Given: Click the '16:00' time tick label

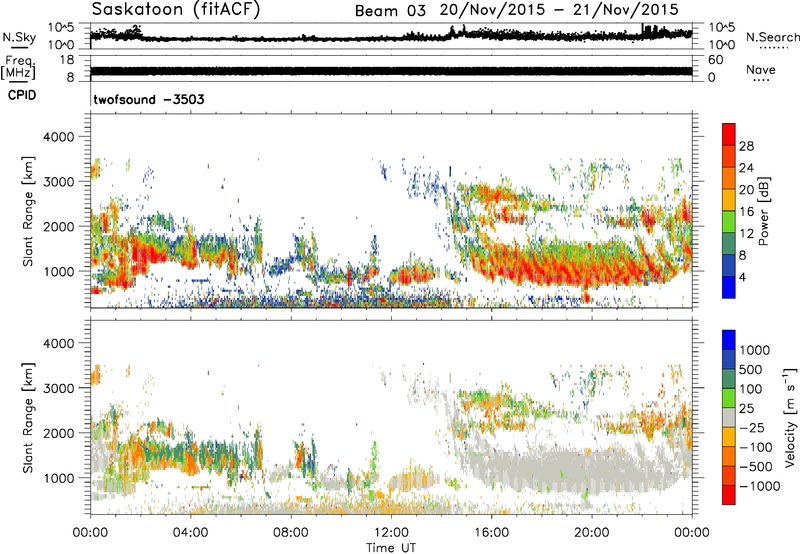Looking at the screenshot, I should 491,533.
